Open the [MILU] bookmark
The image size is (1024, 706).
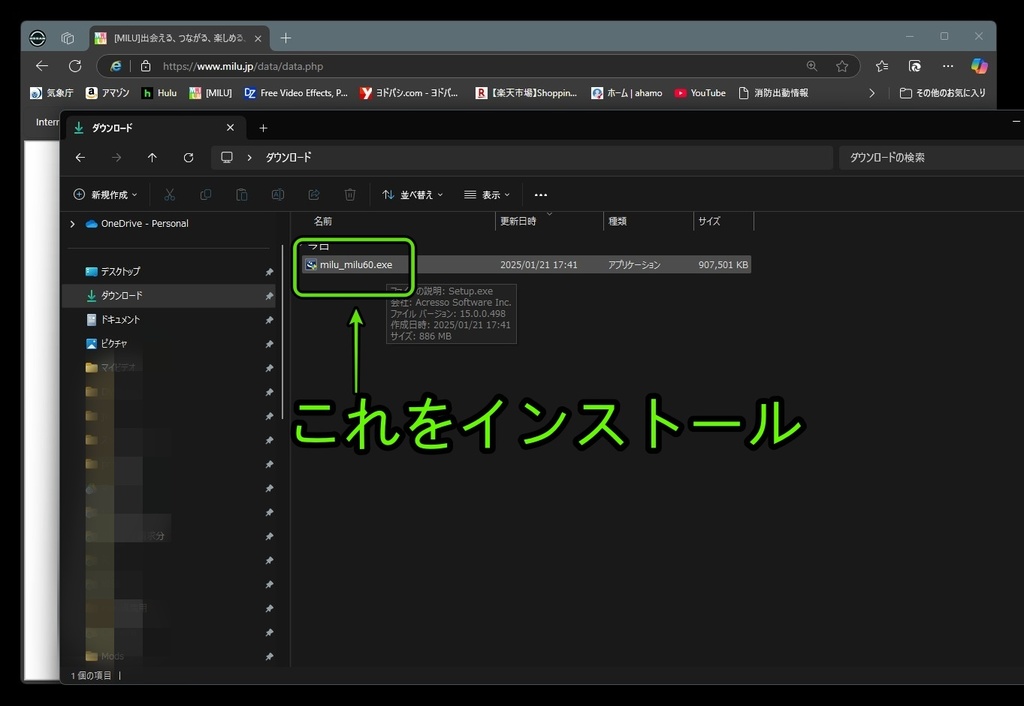(210, 93)
